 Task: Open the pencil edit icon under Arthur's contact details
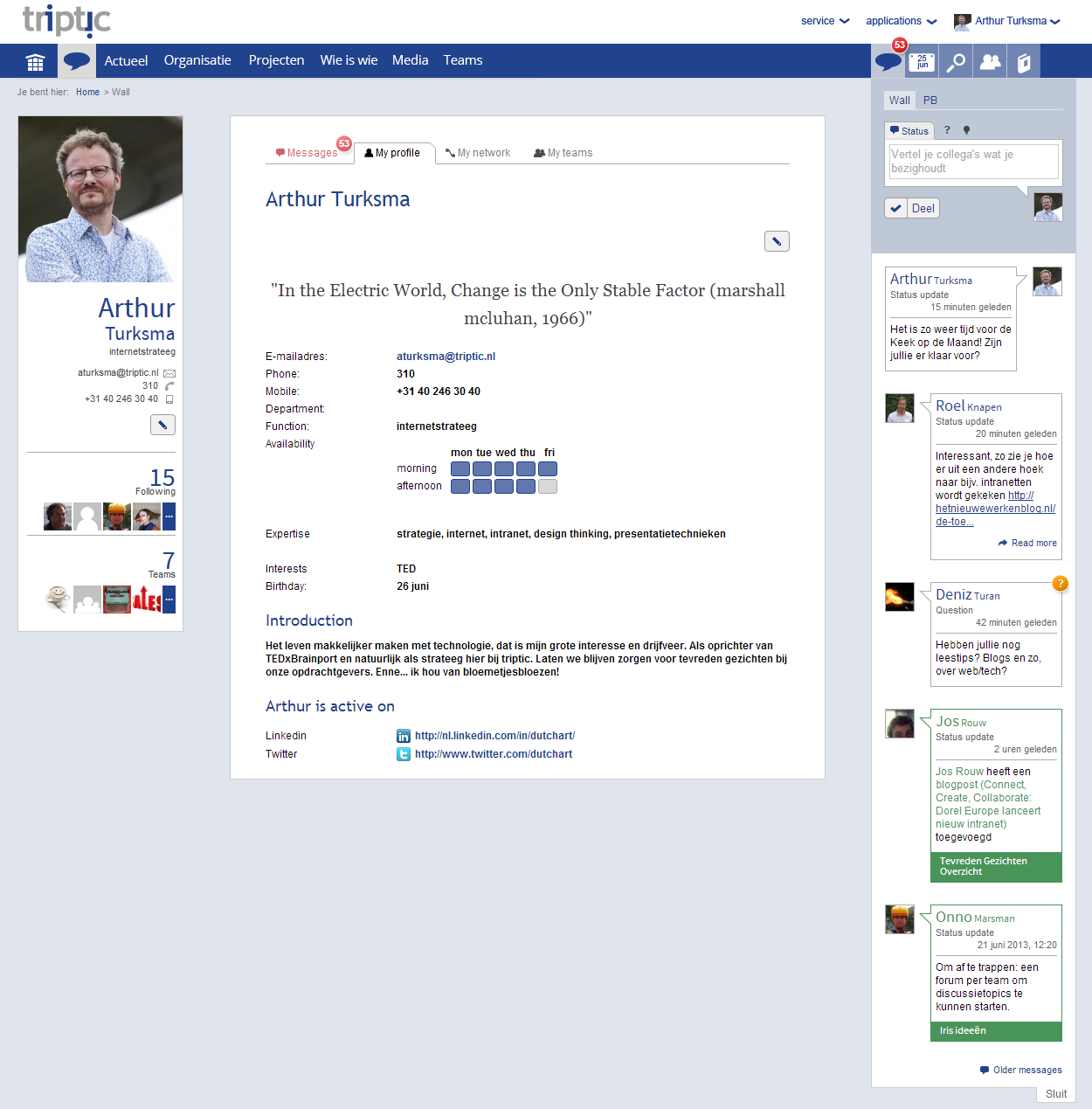(x=162, y=424)
